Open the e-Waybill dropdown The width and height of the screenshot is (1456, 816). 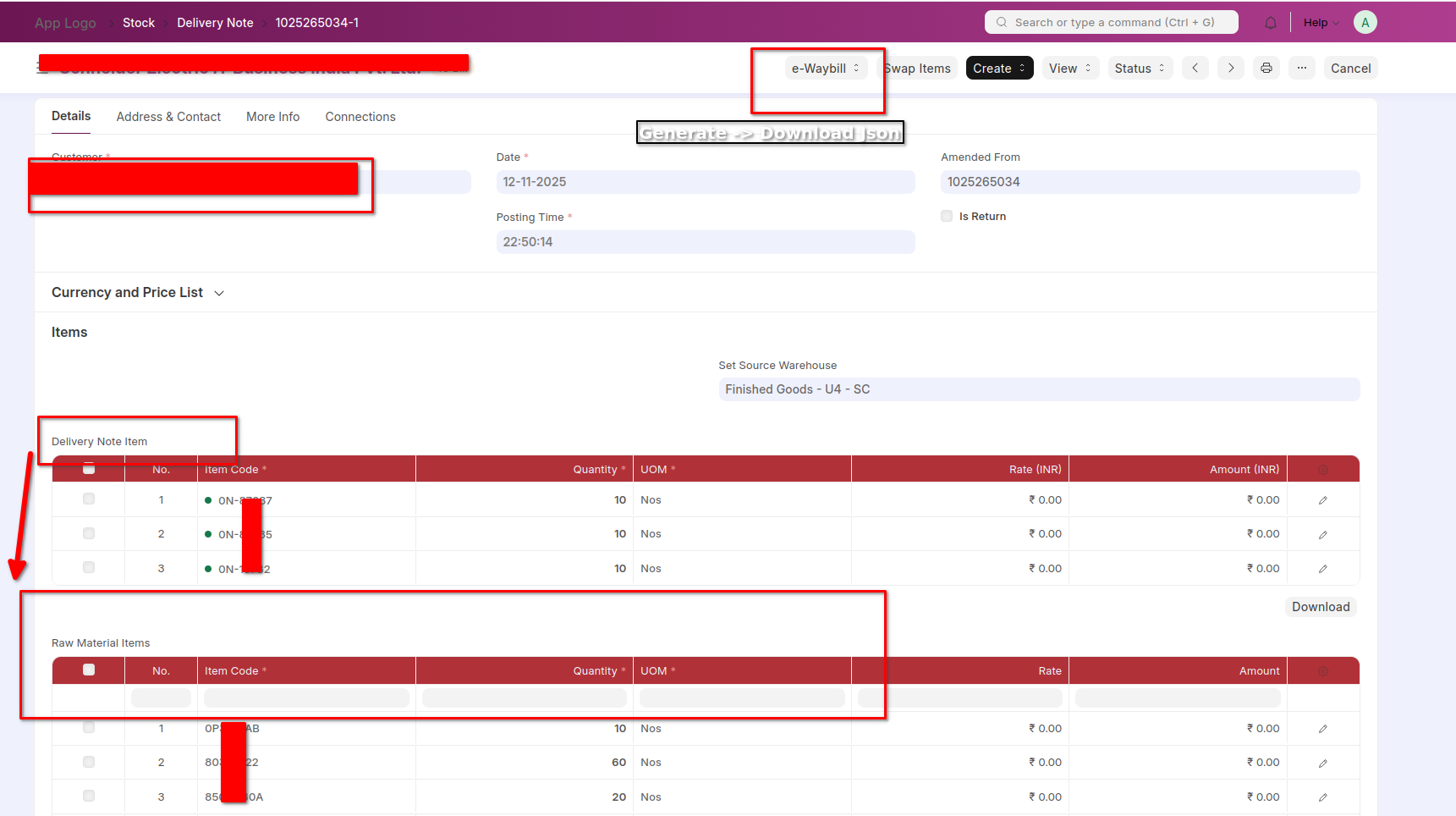[825, 69]
